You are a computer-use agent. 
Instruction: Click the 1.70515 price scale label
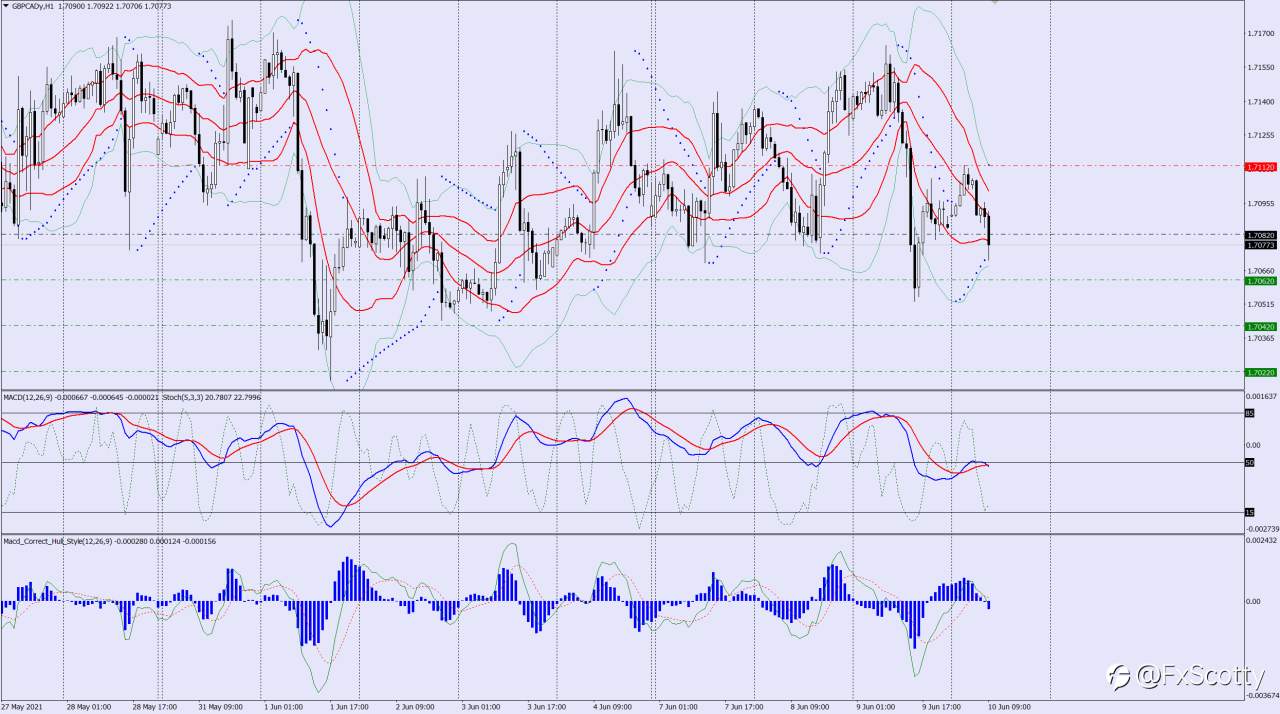click(x=1260, y=304)
